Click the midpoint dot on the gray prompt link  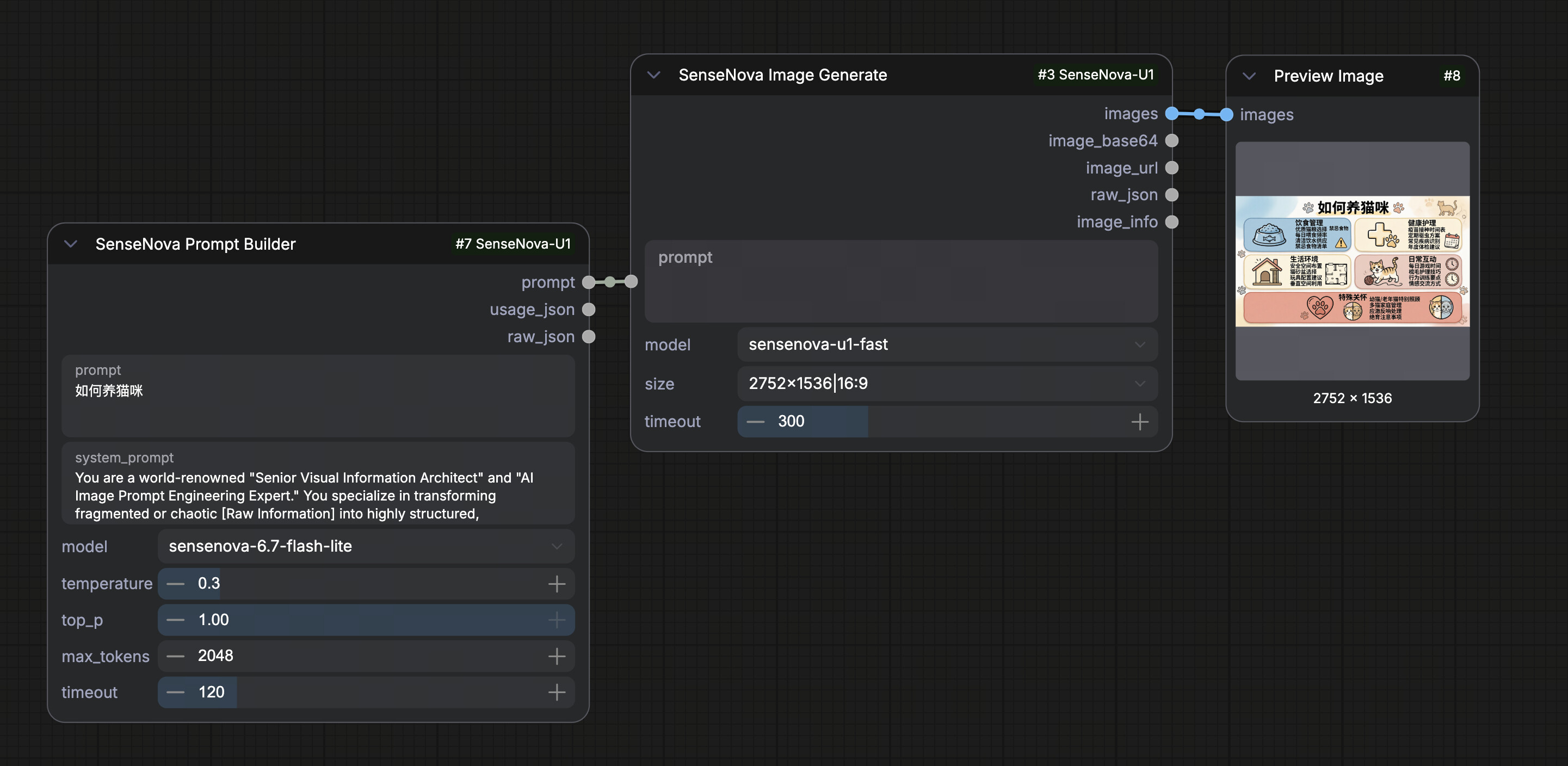[610, 282]
